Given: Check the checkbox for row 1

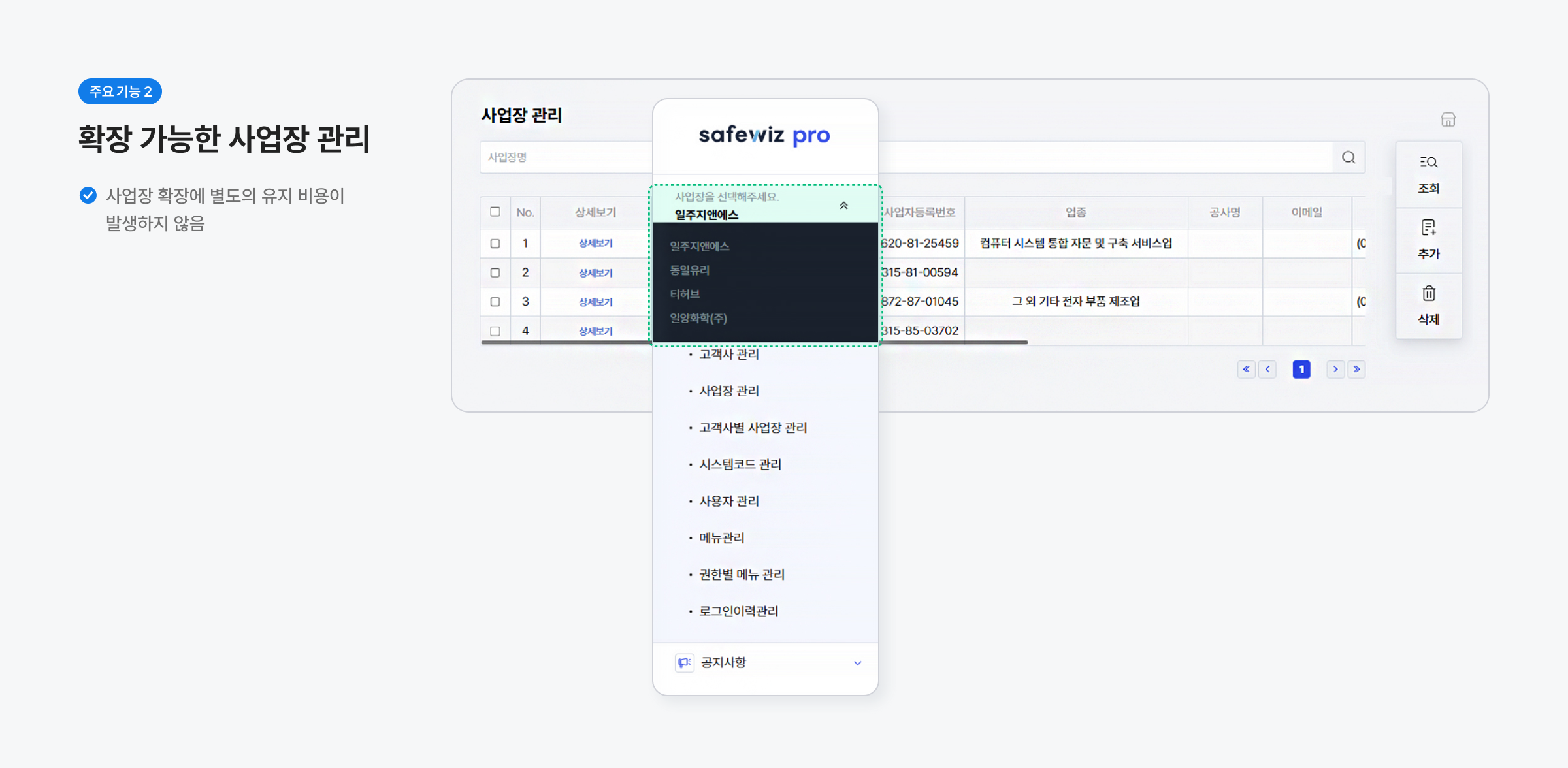Looking at the screenshot, I should [495, 244].
